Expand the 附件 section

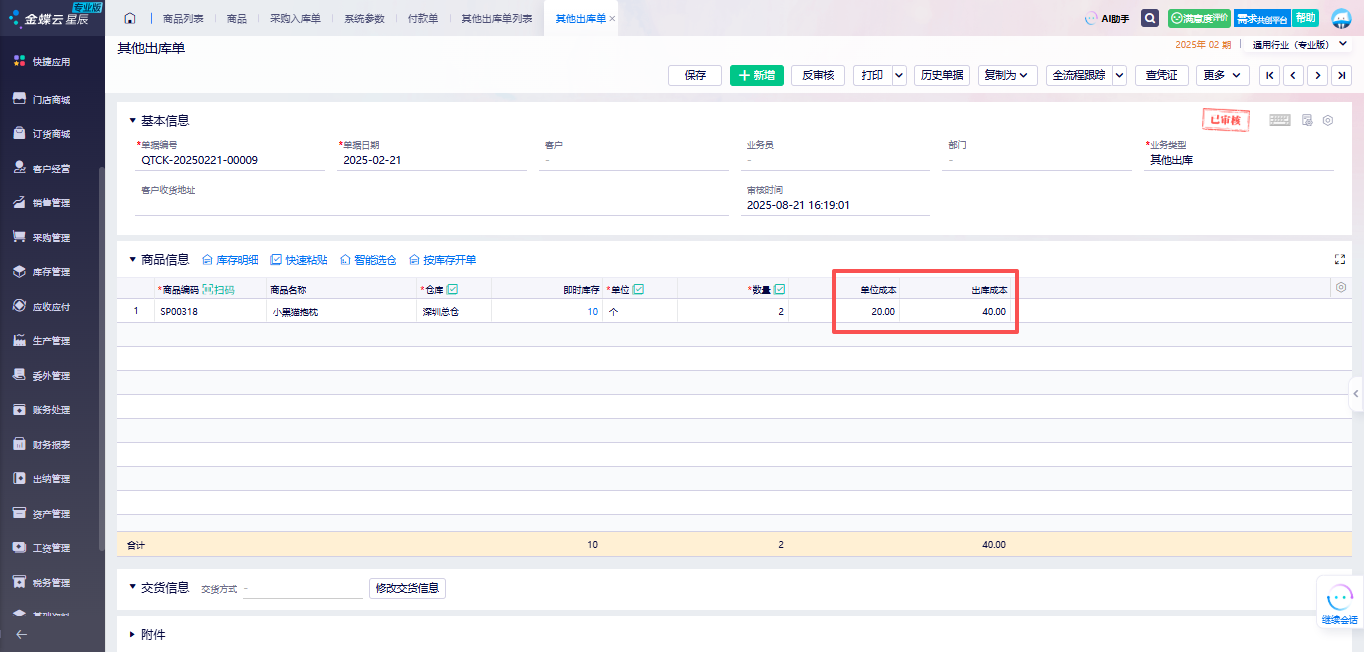133,635
